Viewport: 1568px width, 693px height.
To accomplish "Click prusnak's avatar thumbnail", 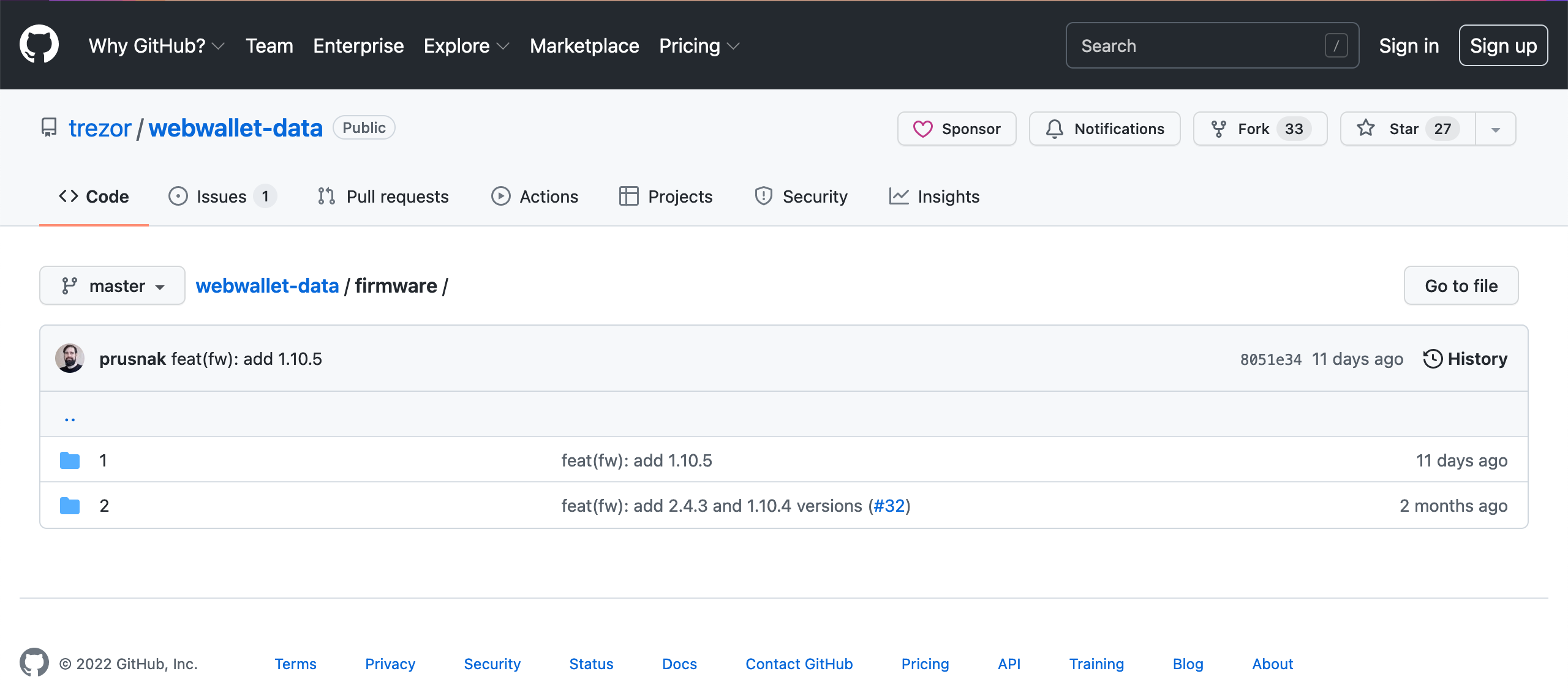I will tap(70, 358).
